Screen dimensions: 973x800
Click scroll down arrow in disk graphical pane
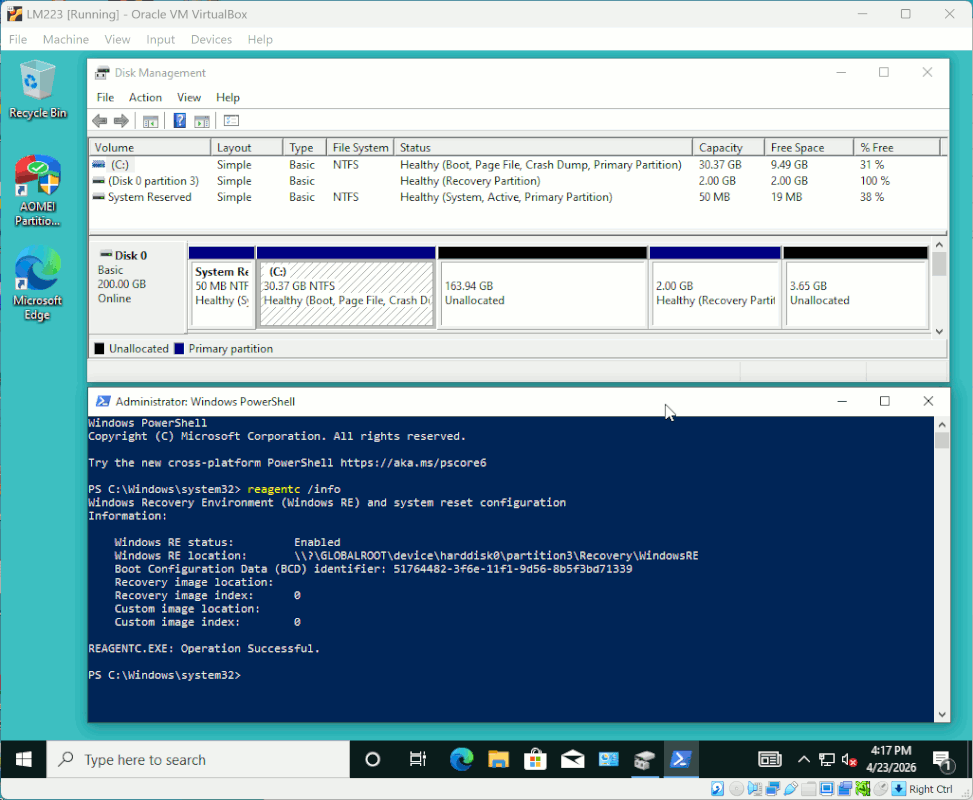click(939, 331)
